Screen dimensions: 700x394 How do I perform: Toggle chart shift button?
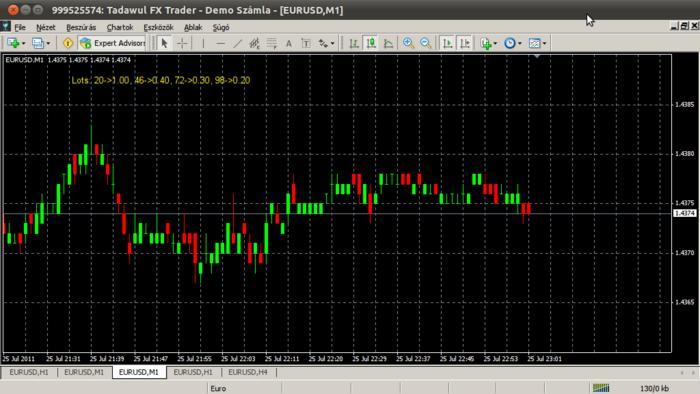coord(465,43)
